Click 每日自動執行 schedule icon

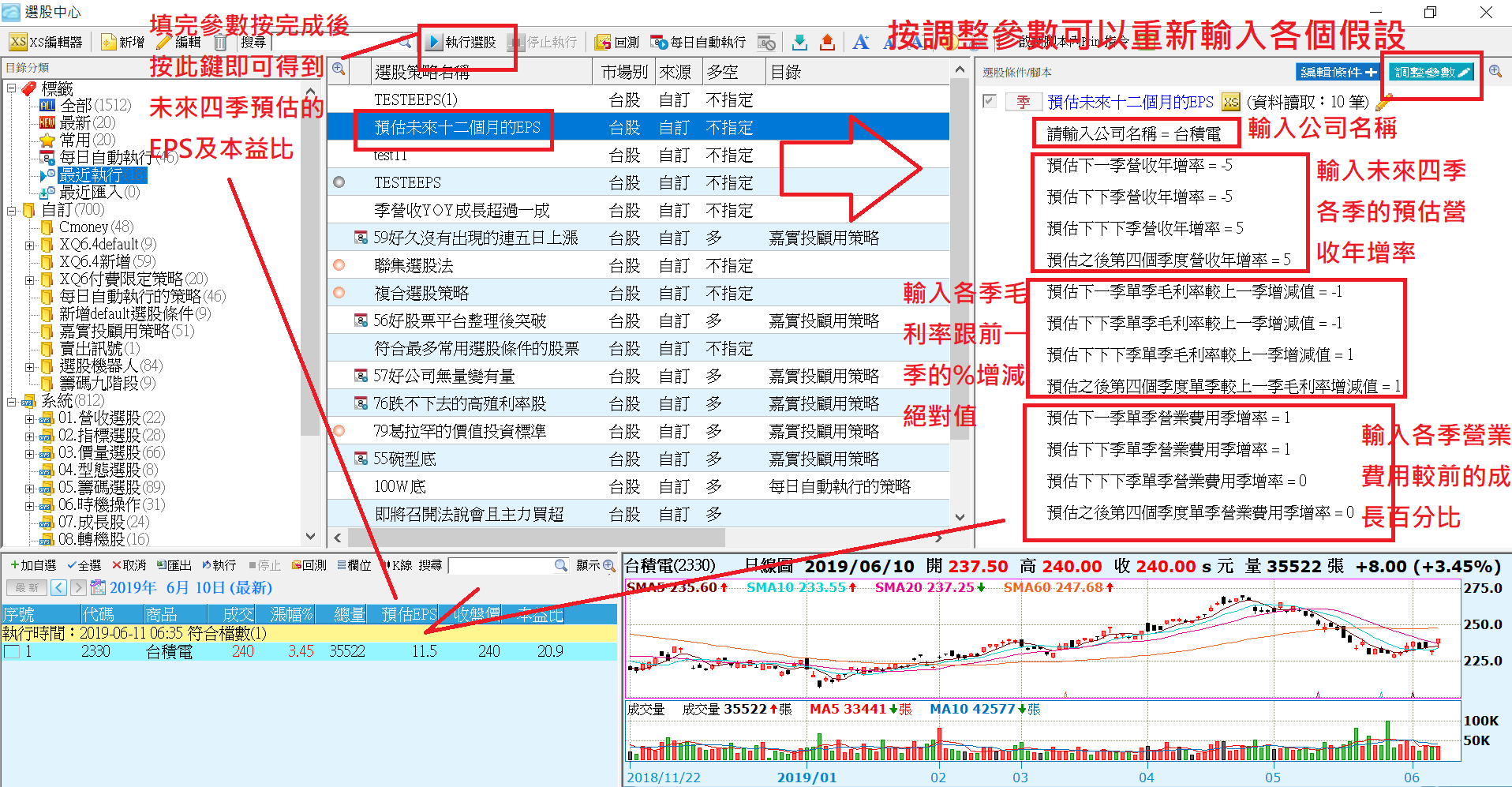pos(657,42)
